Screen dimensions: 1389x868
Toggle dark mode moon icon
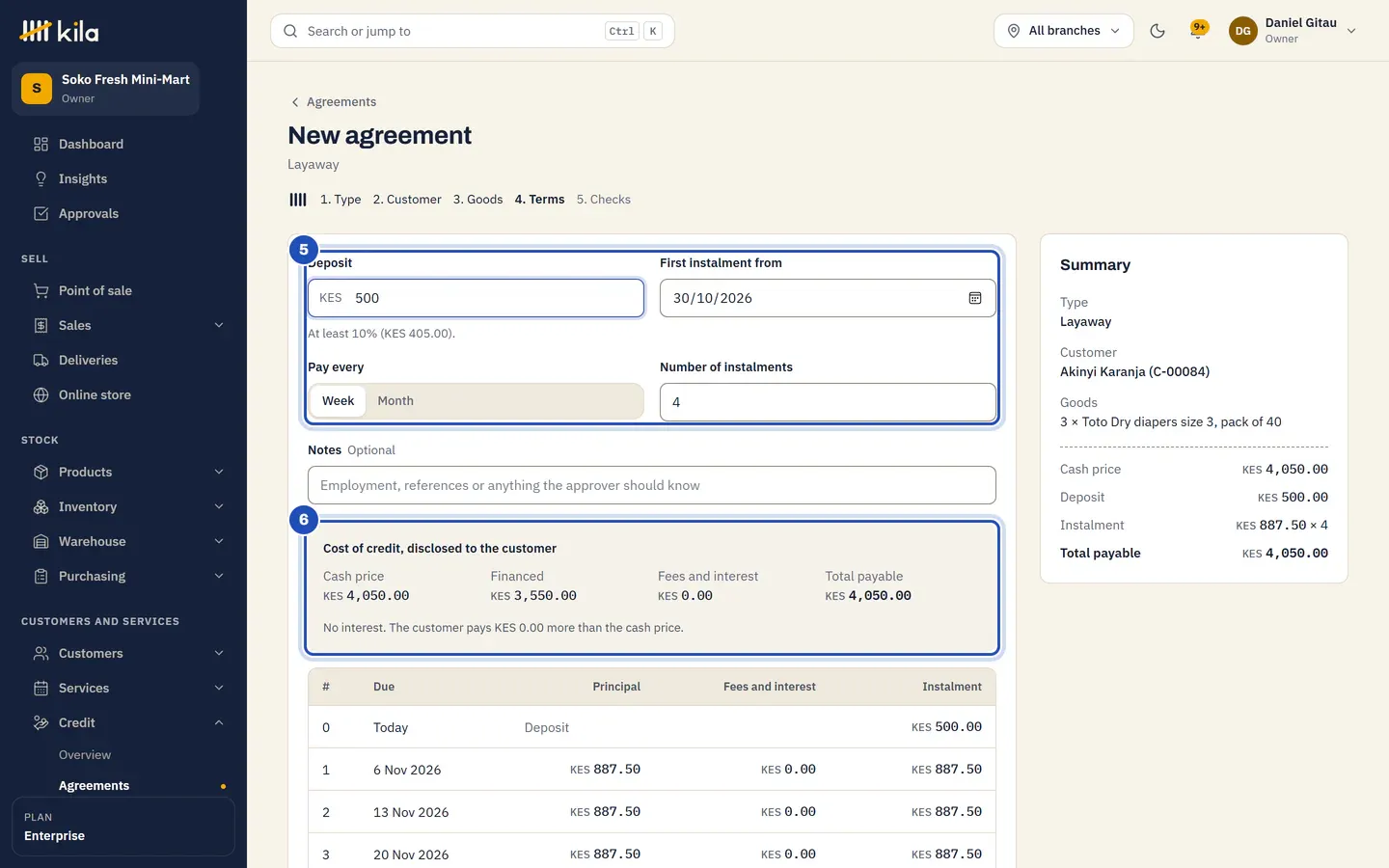click(x=1157, y=31)
